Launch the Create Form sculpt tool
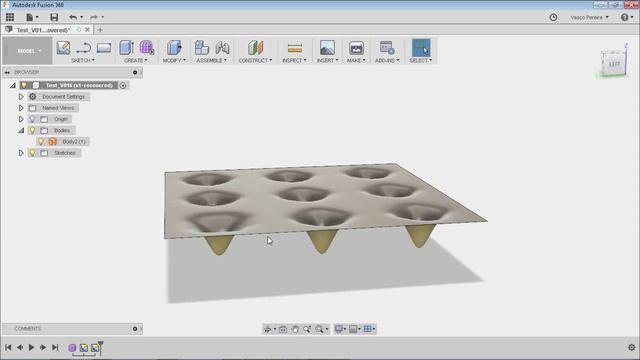This screenshot has height=360, width=640. [146, 48]
